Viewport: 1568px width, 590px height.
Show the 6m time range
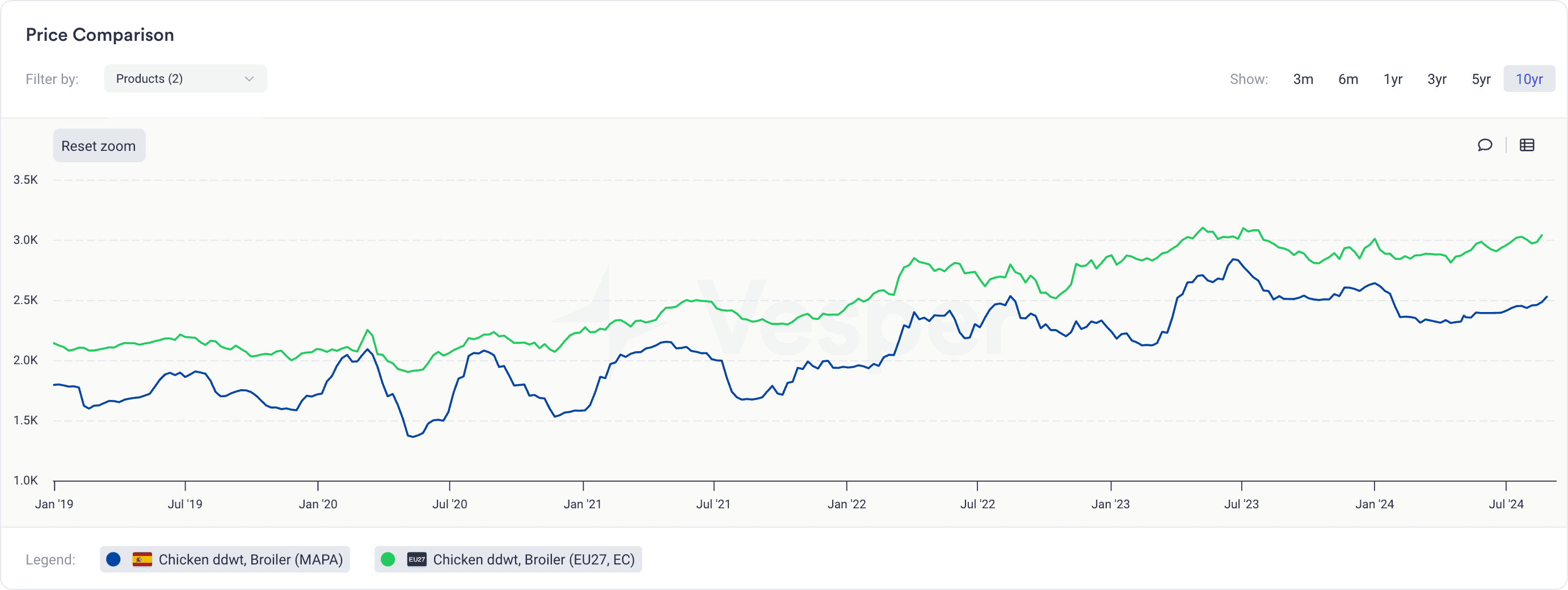point(1348,79)
